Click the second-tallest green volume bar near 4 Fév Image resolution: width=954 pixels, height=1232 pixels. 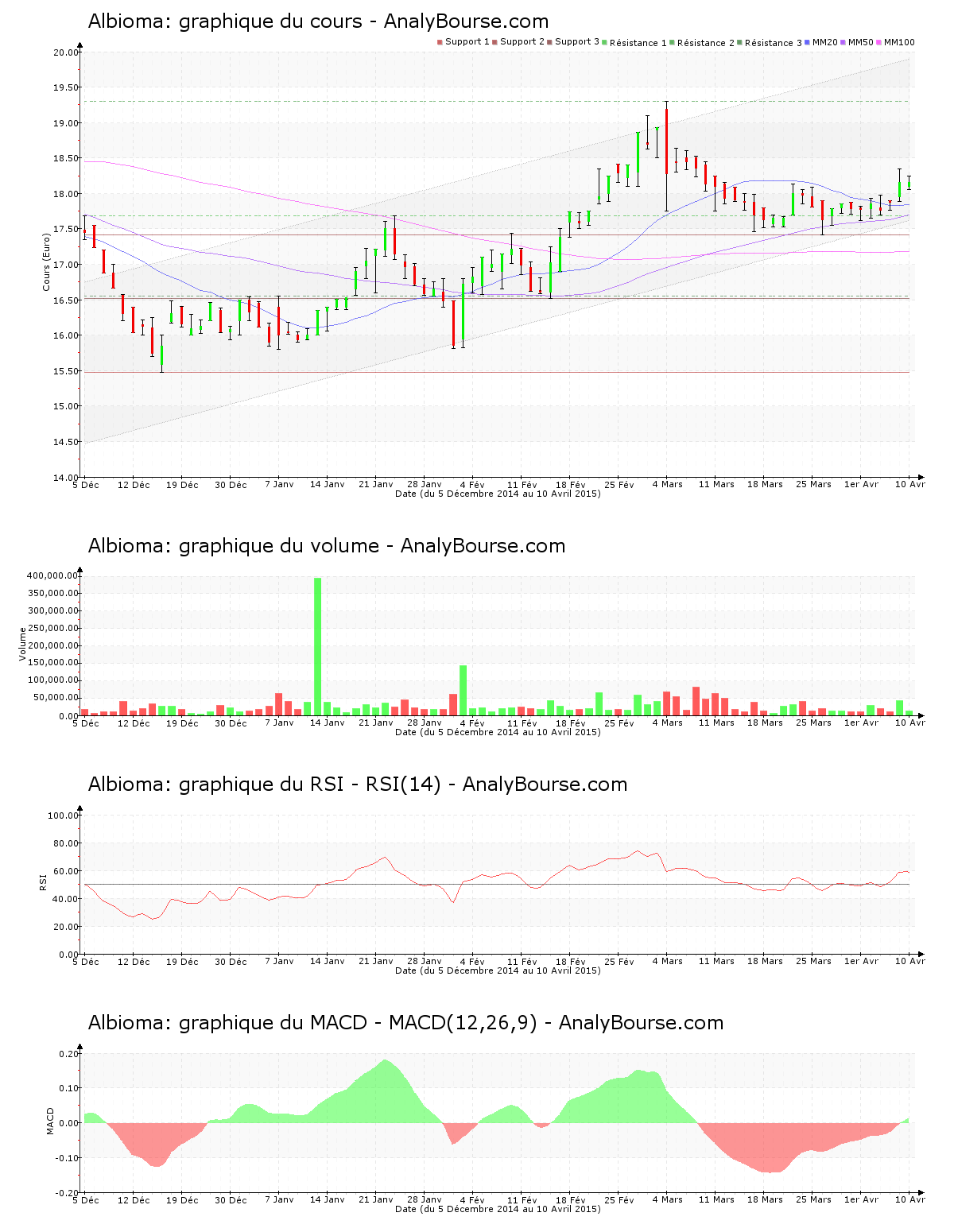463,691
